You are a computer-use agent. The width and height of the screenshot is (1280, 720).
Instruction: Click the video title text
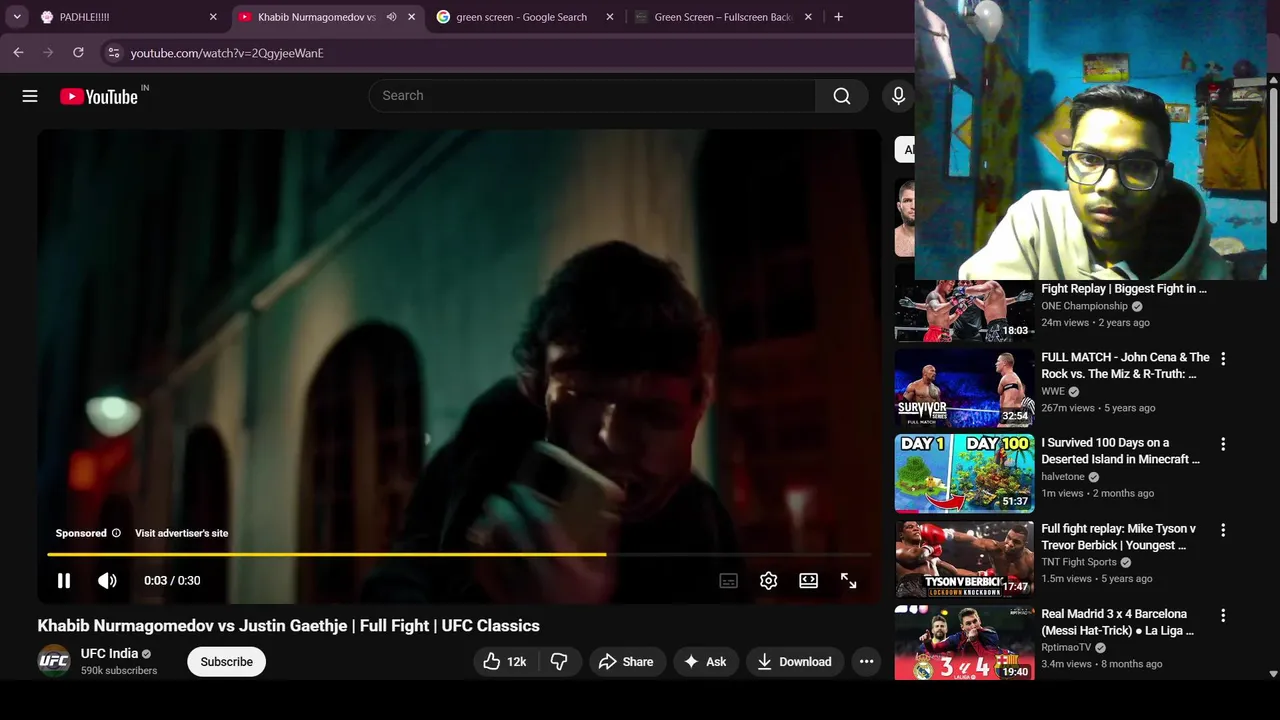pos(288,626)
